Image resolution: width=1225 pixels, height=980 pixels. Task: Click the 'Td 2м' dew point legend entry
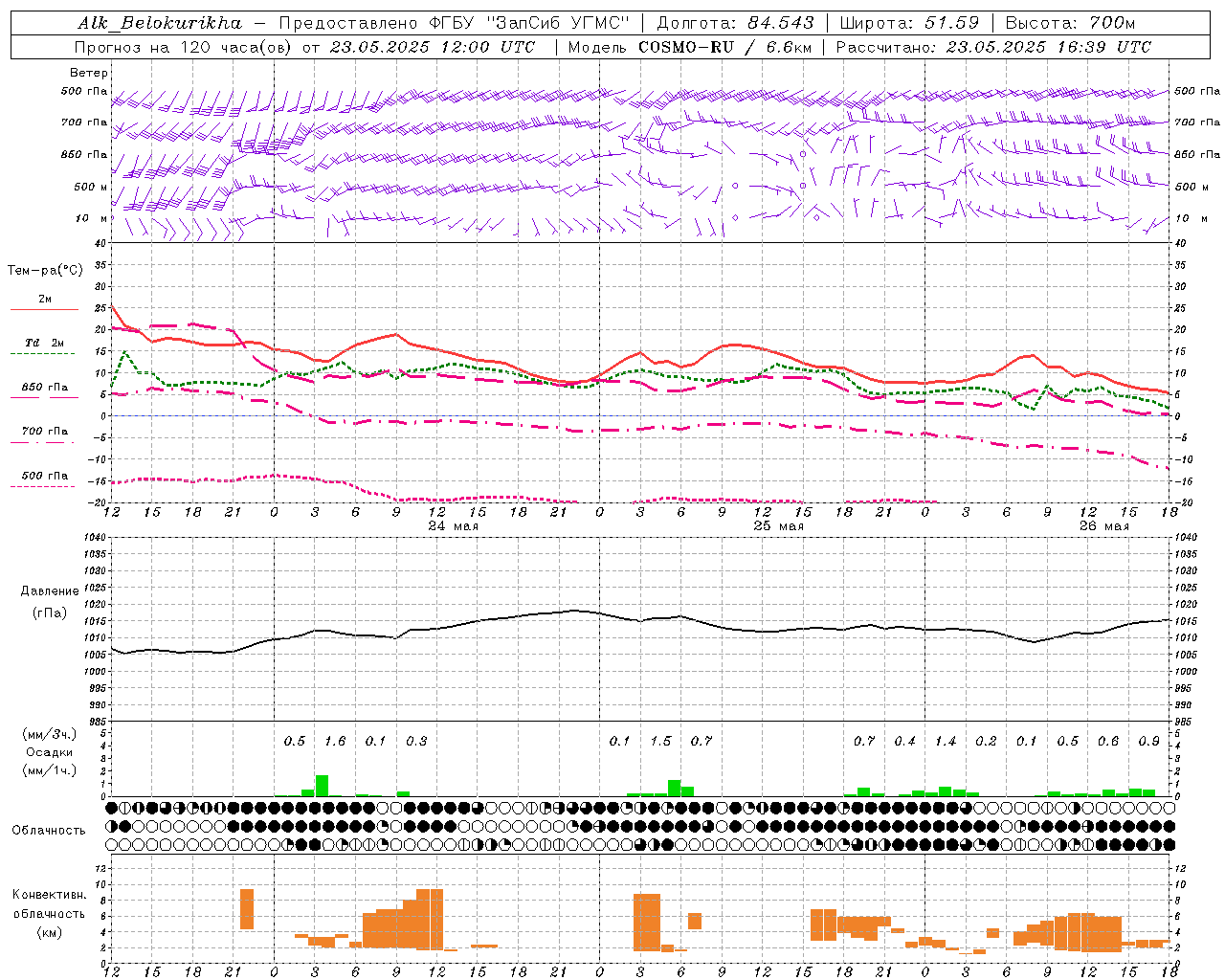pos(44,344)
